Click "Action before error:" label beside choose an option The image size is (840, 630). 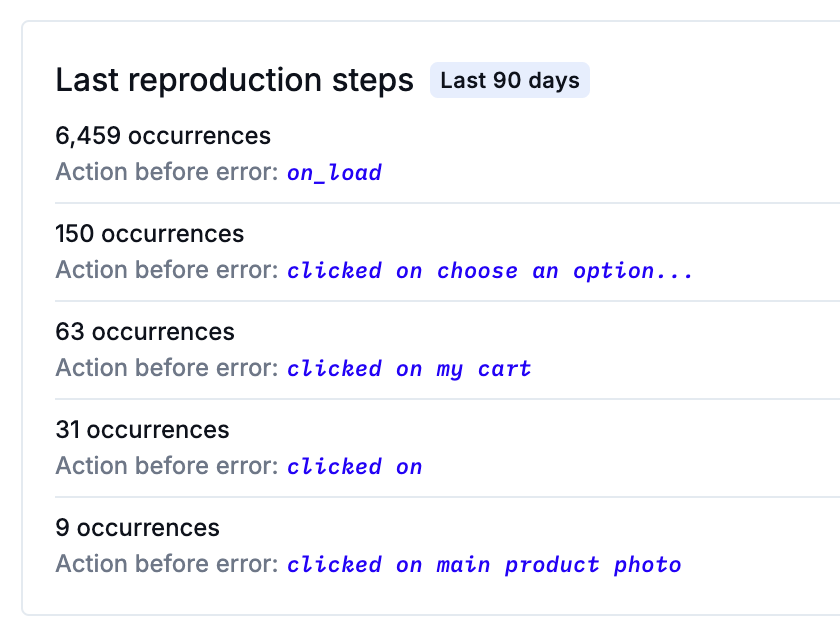pyautogui.click(x=167, y=271)
